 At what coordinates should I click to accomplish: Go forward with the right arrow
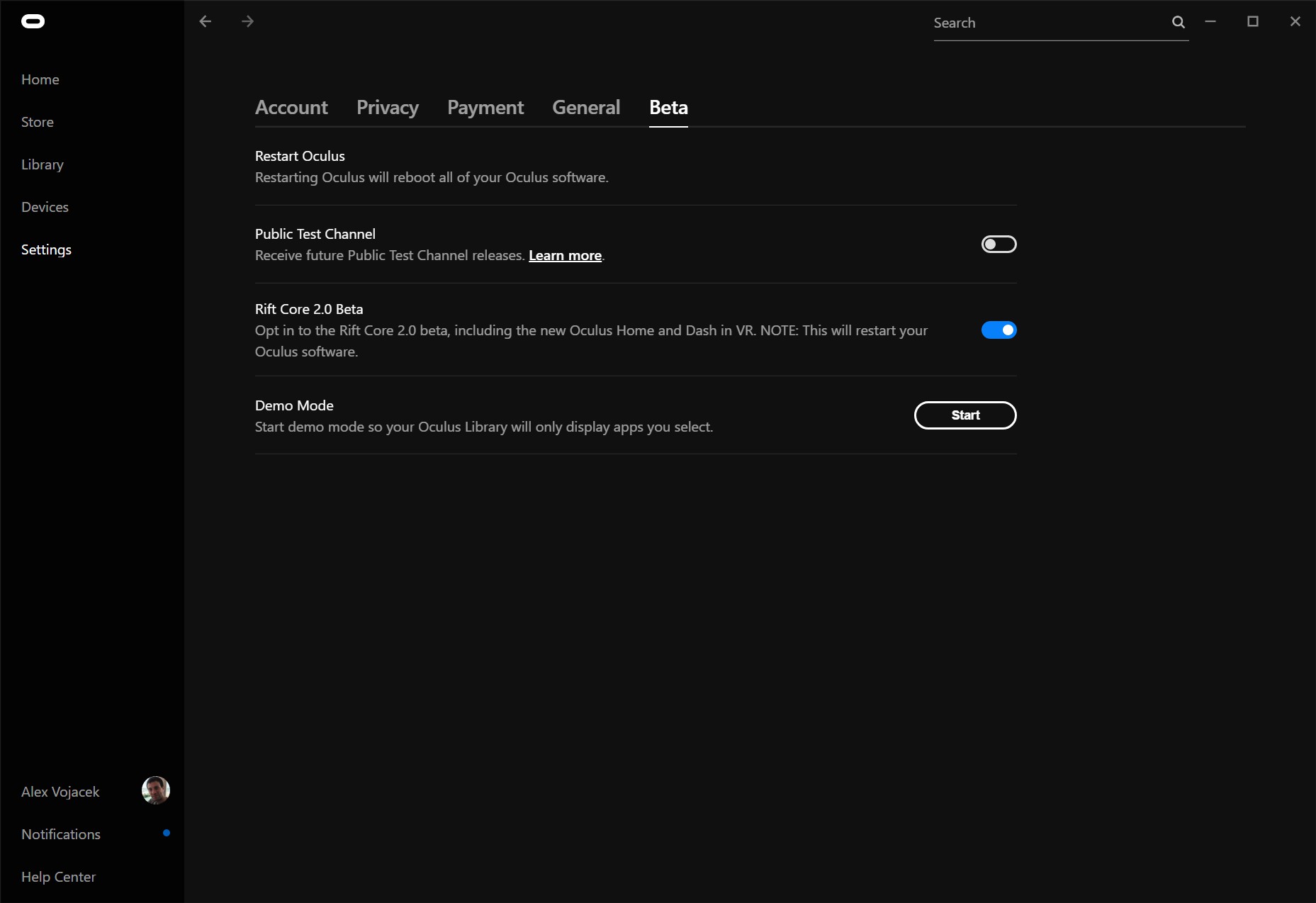[x=247, y=22]
